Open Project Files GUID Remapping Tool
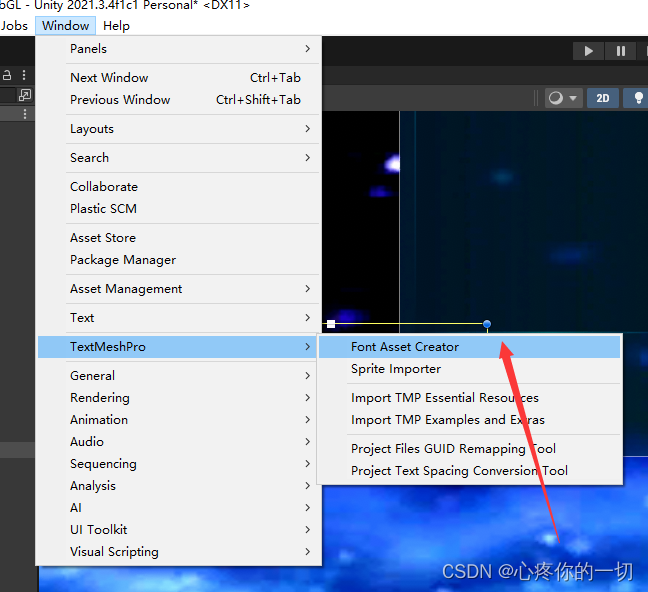648x592 pixels. point(469,449)
